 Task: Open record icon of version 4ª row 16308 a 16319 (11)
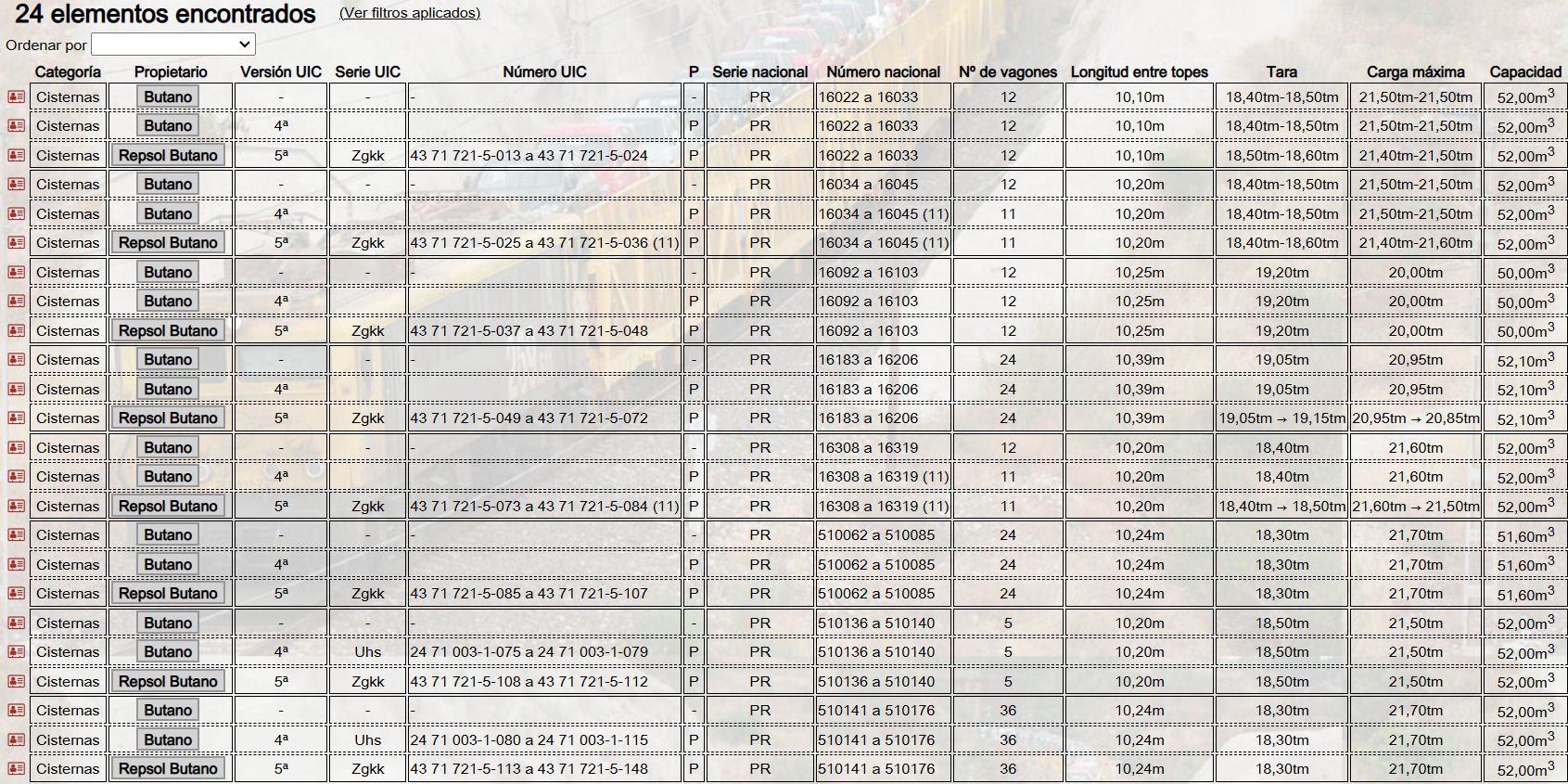coord(17,476)
